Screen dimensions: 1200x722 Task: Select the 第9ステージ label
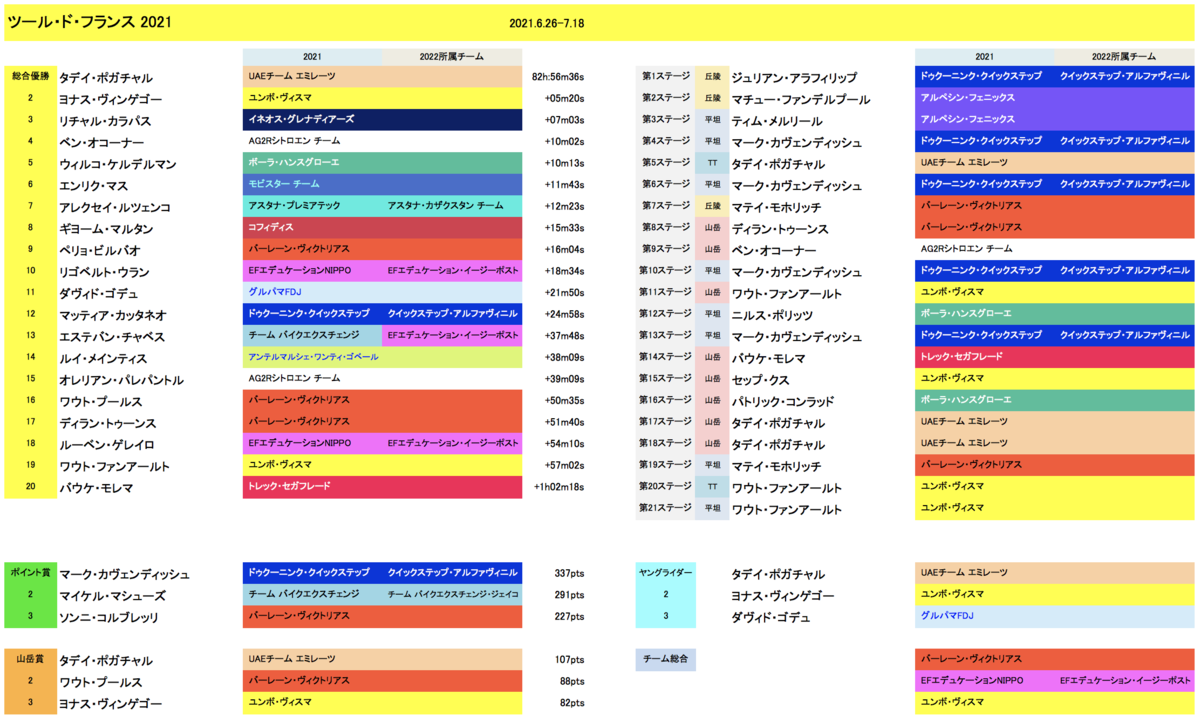[665, 249]
